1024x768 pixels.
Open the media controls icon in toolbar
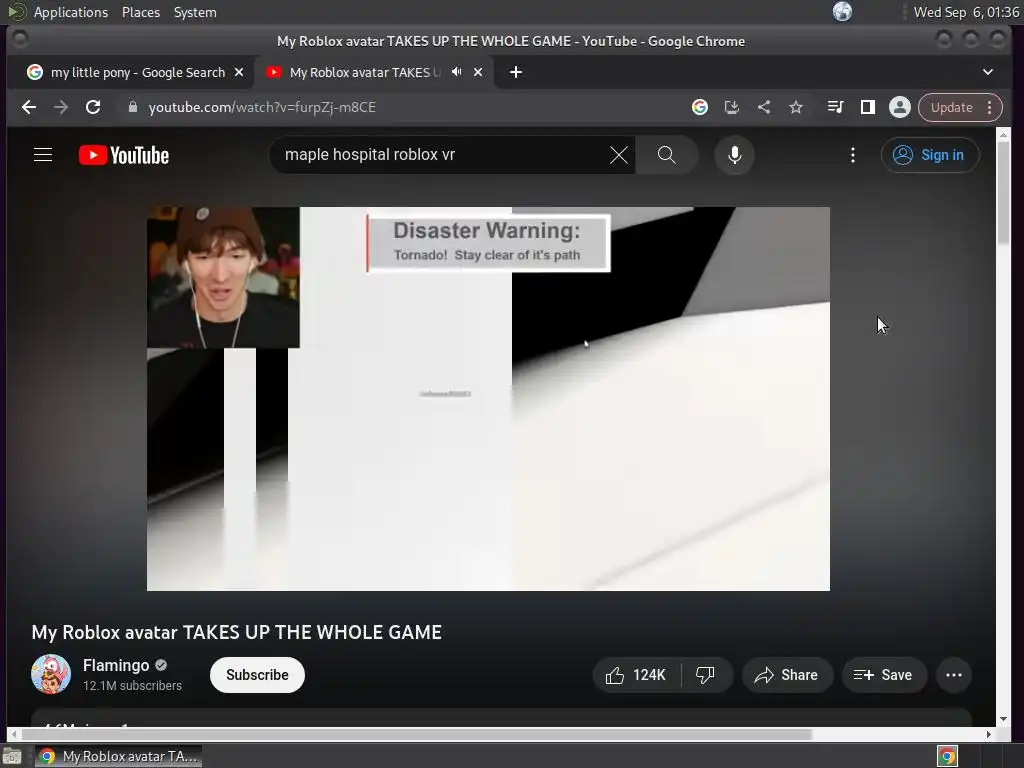[835, 107]
